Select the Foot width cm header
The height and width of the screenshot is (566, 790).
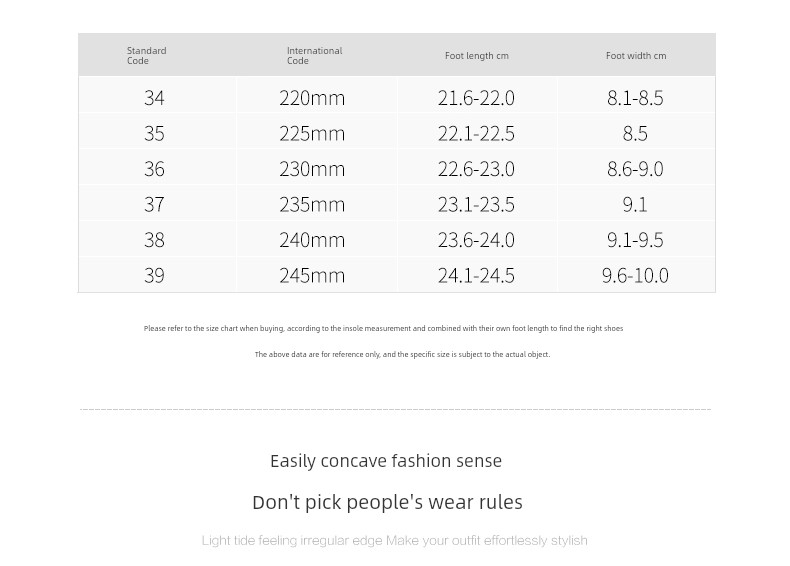[x=636, y=56]
